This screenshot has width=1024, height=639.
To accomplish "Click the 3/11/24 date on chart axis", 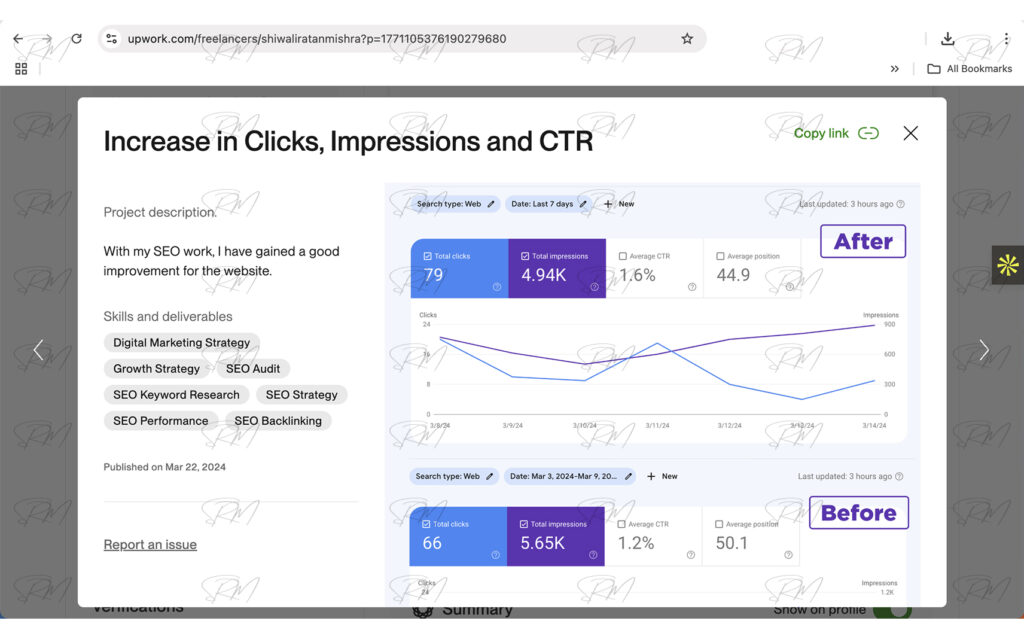I will point(657,425).
